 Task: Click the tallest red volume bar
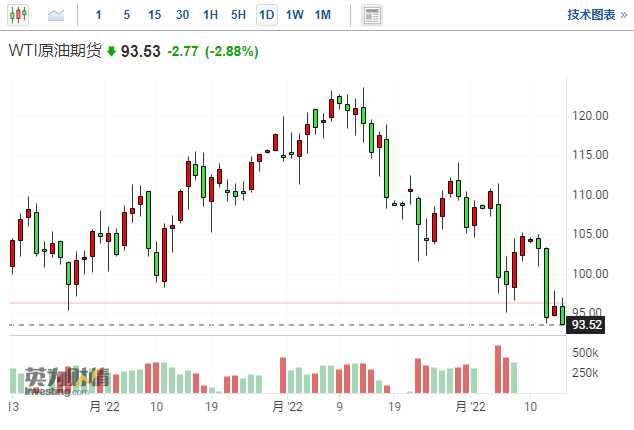[x=498, y=370]
